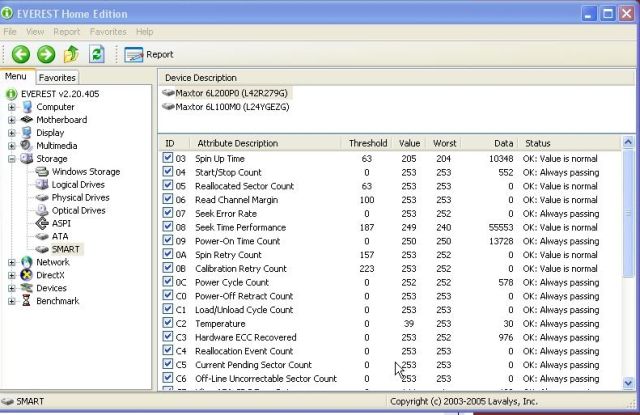The width and height of the screenshot is (640, 415).
Task: Expand the Display tree node
Action: pyautogui.click(x=12, y=133)
